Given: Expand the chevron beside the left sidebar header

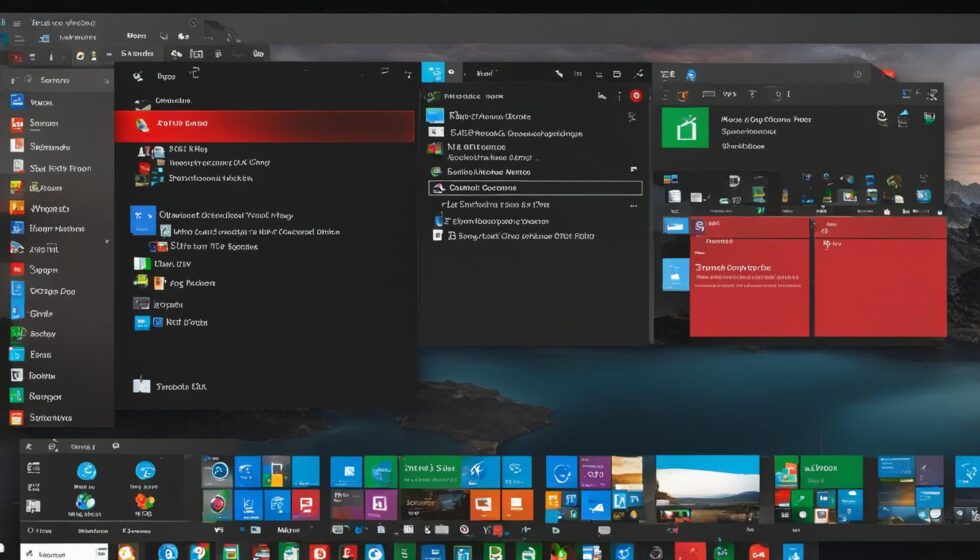Looking at the screenshot, I should [x=99, y=80].
